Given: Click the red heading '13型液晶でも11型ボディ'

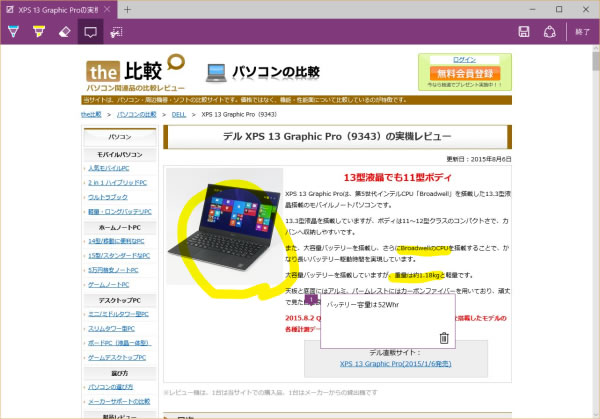Looking at the screenshot, I should [398, 178].
